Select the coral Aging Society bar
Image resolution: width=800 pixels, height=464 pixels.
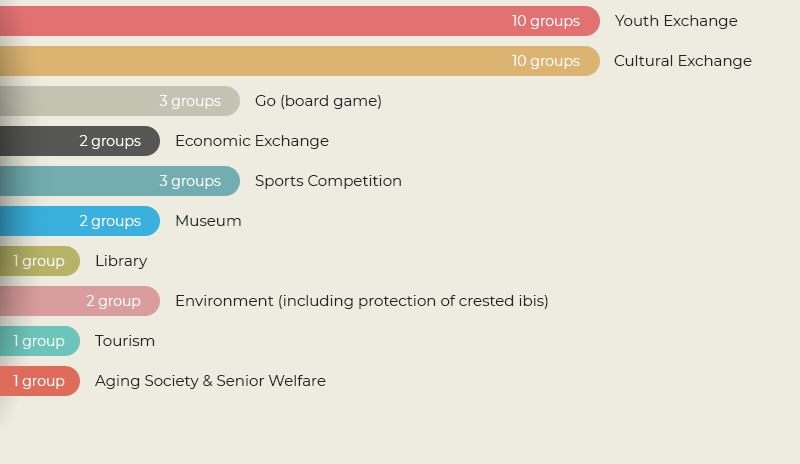click(x=40, y=381)
